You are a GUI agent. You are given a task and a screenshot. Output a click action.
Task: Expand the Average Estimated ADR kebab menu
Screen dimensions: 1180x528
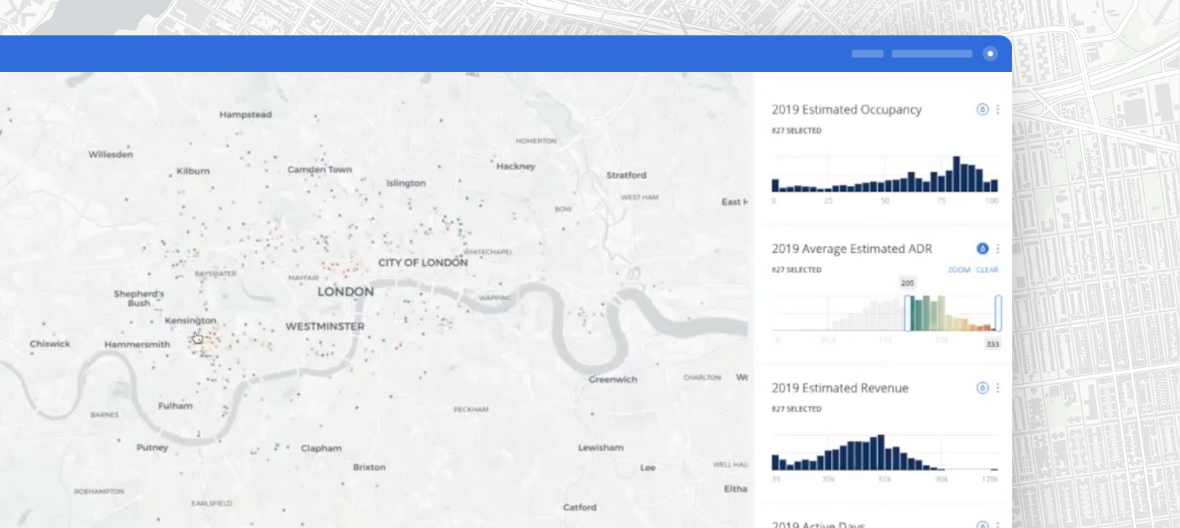(x=997, y=248)
